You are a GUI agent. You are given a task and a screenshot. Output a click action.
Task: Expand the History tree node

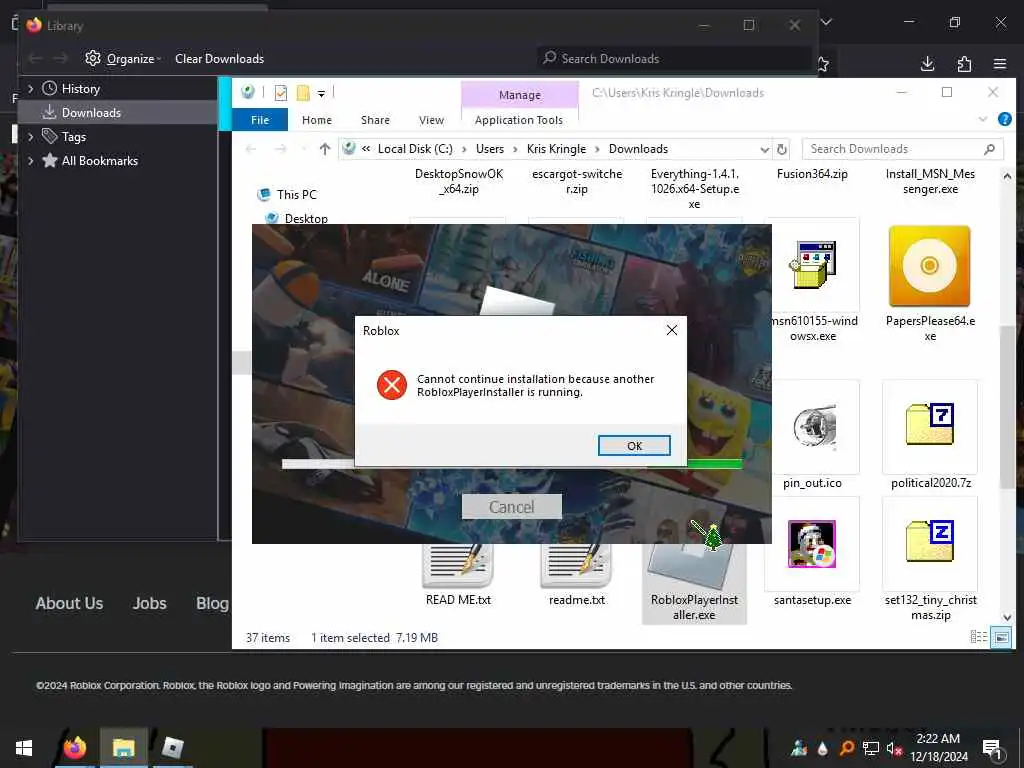point(31,89)
